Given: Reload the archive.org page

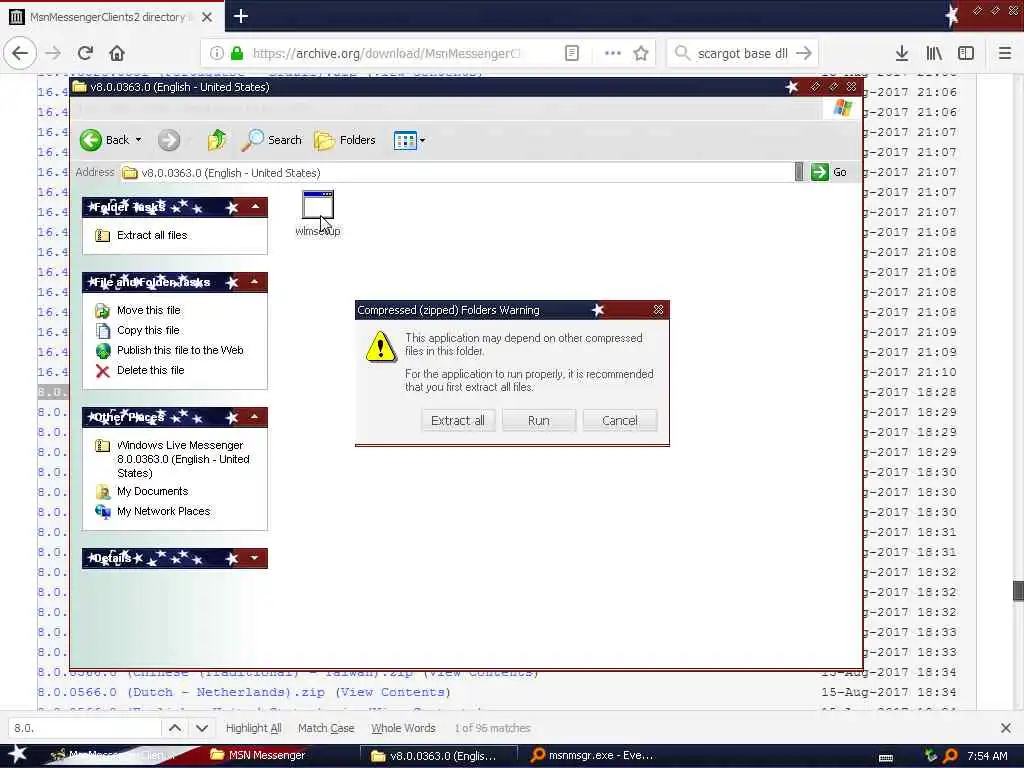Looking at the screenshot, I should pyautogui.click(x=85, y=54).
